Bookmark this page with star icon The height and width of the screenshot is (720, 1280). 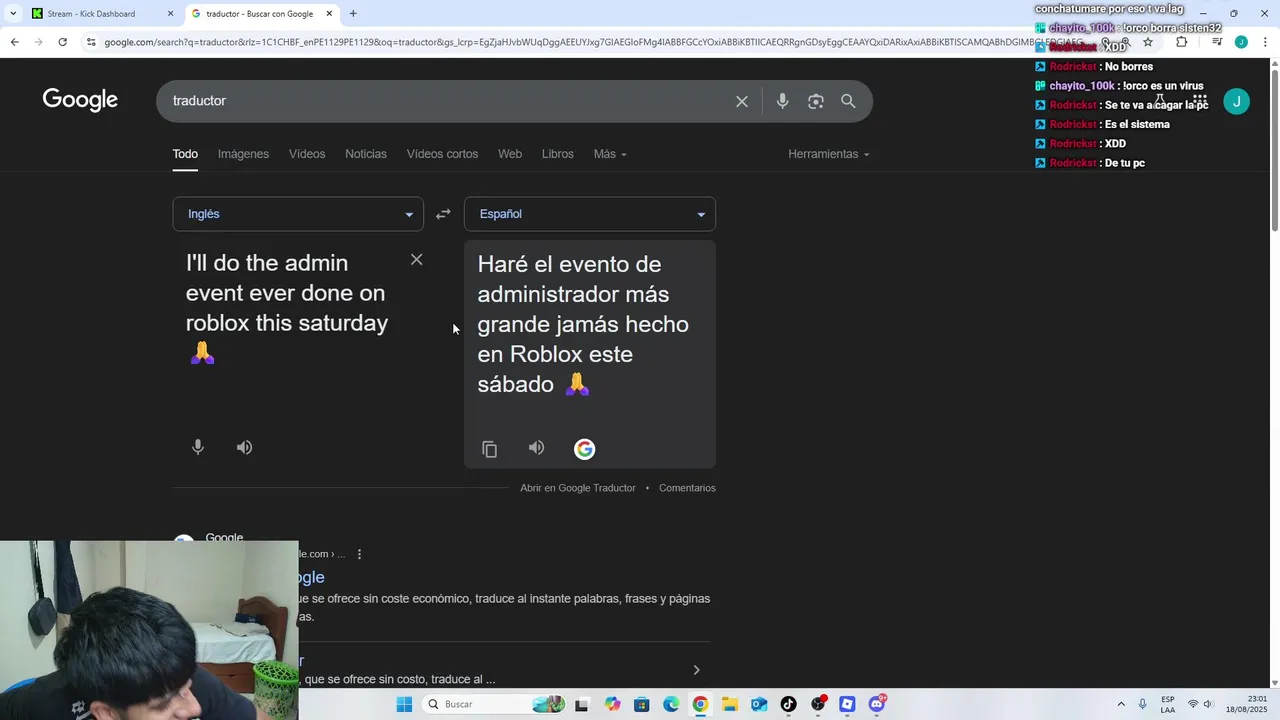click(1148, 42)
